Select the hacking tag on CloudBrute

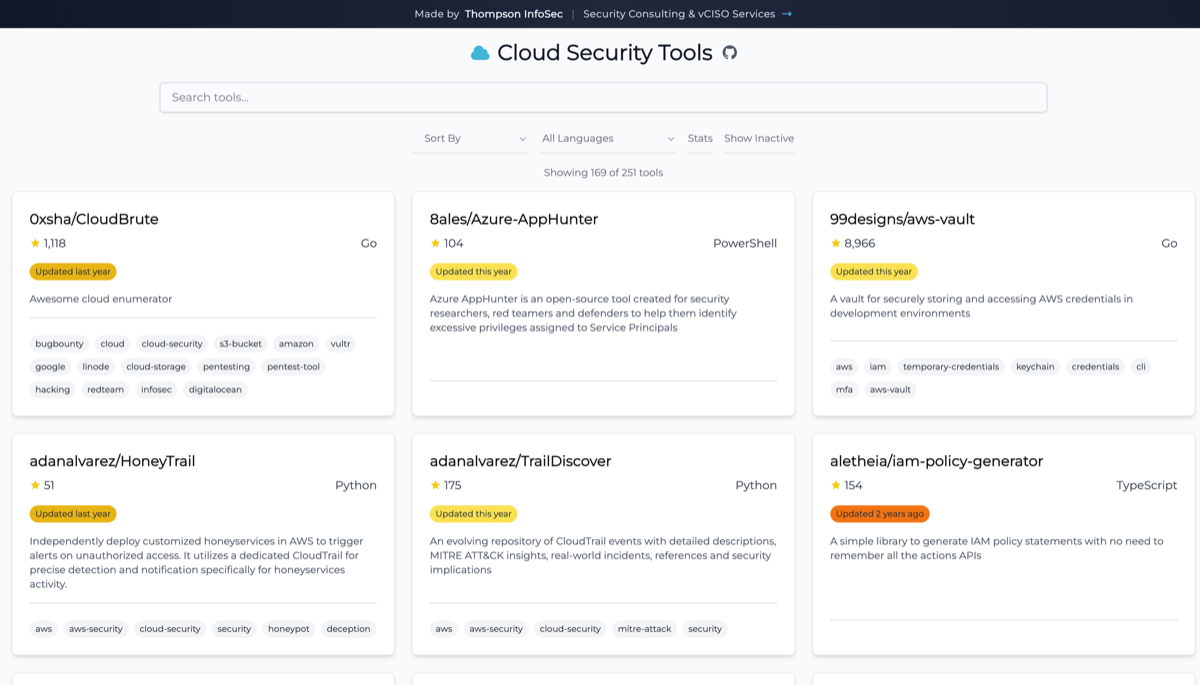point(53,390)
